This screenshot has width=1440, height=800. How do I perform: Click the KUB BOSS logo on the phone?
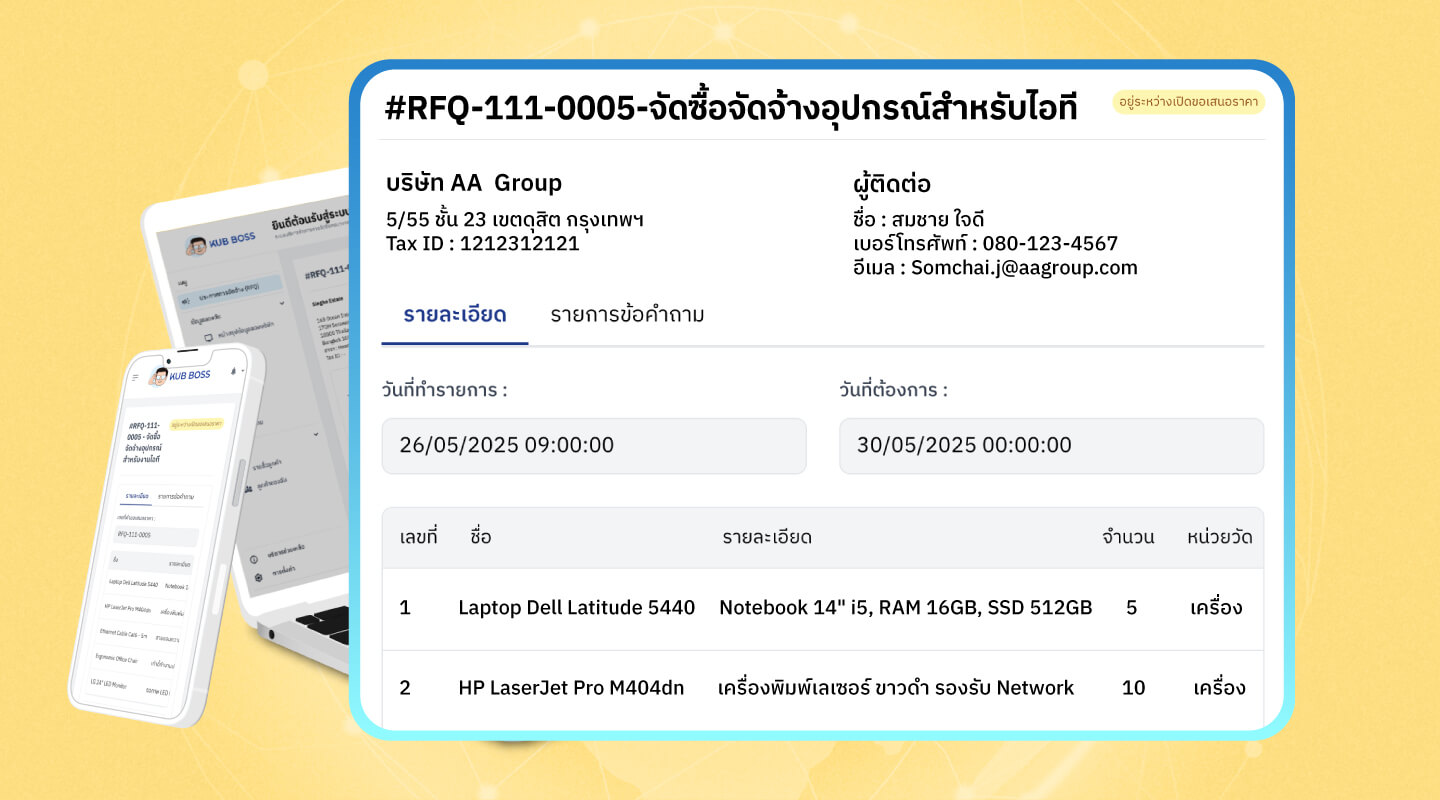click(181, 375)
